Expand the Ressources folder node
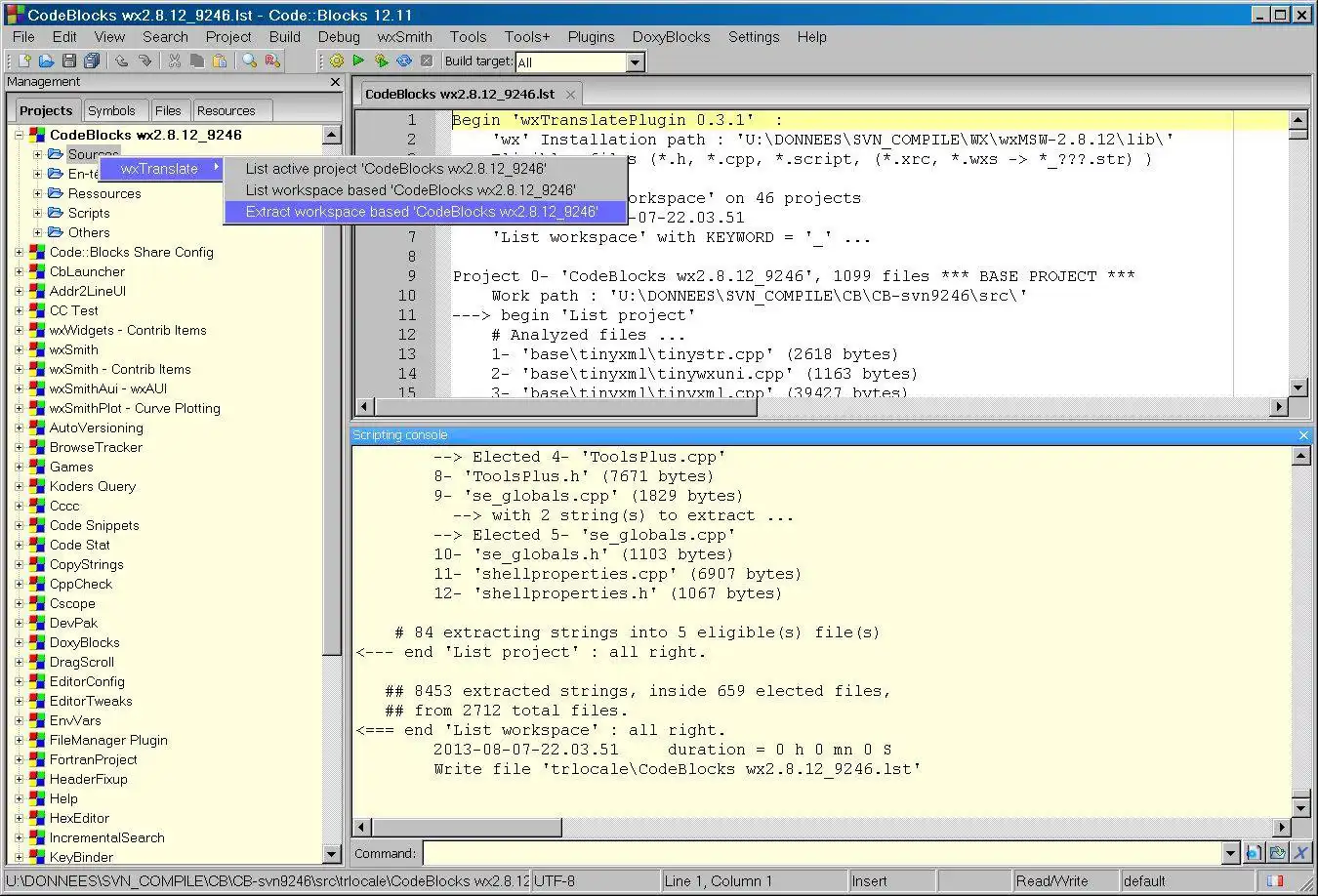The image size is (1318, 896). [38, 193]
